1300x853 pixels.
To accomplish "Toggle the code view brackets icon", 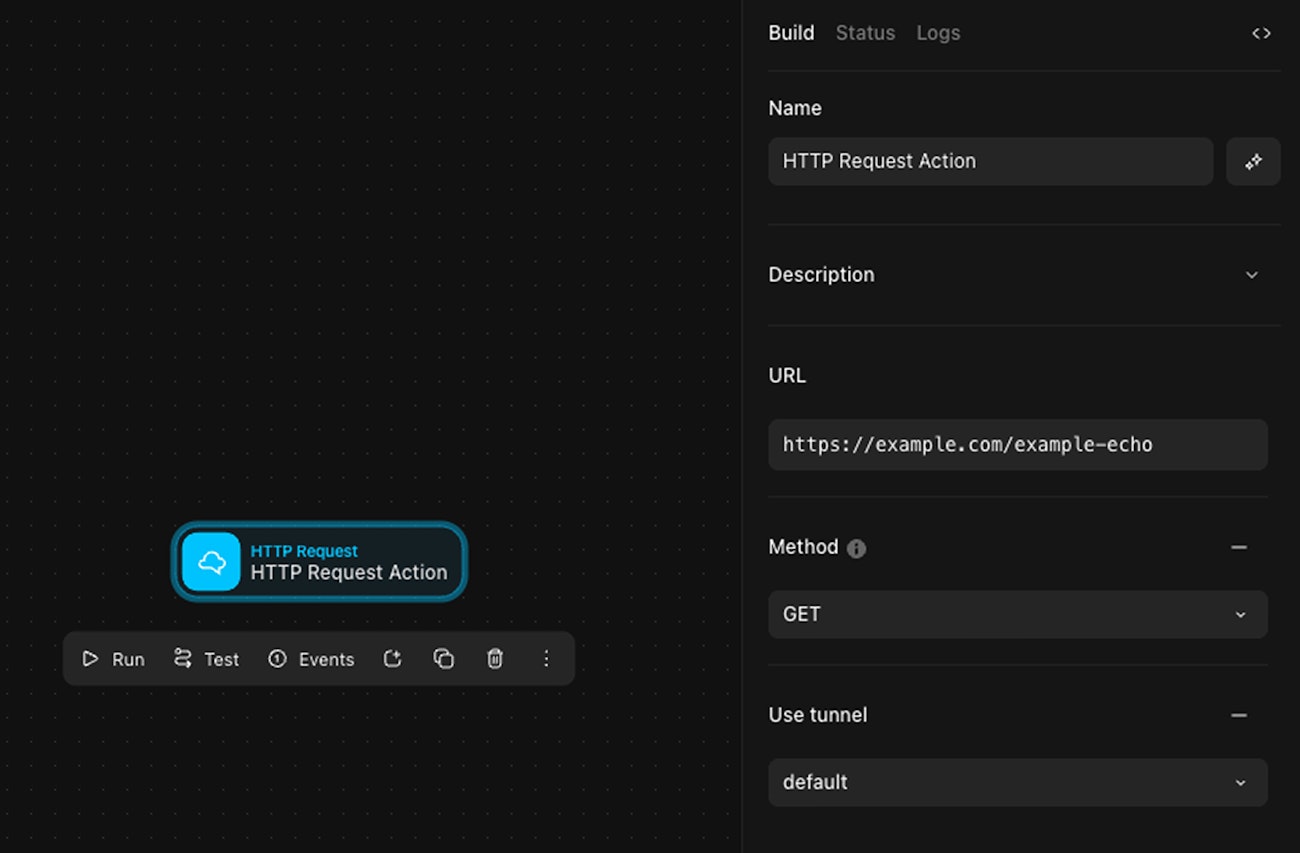I will 1261,33.
